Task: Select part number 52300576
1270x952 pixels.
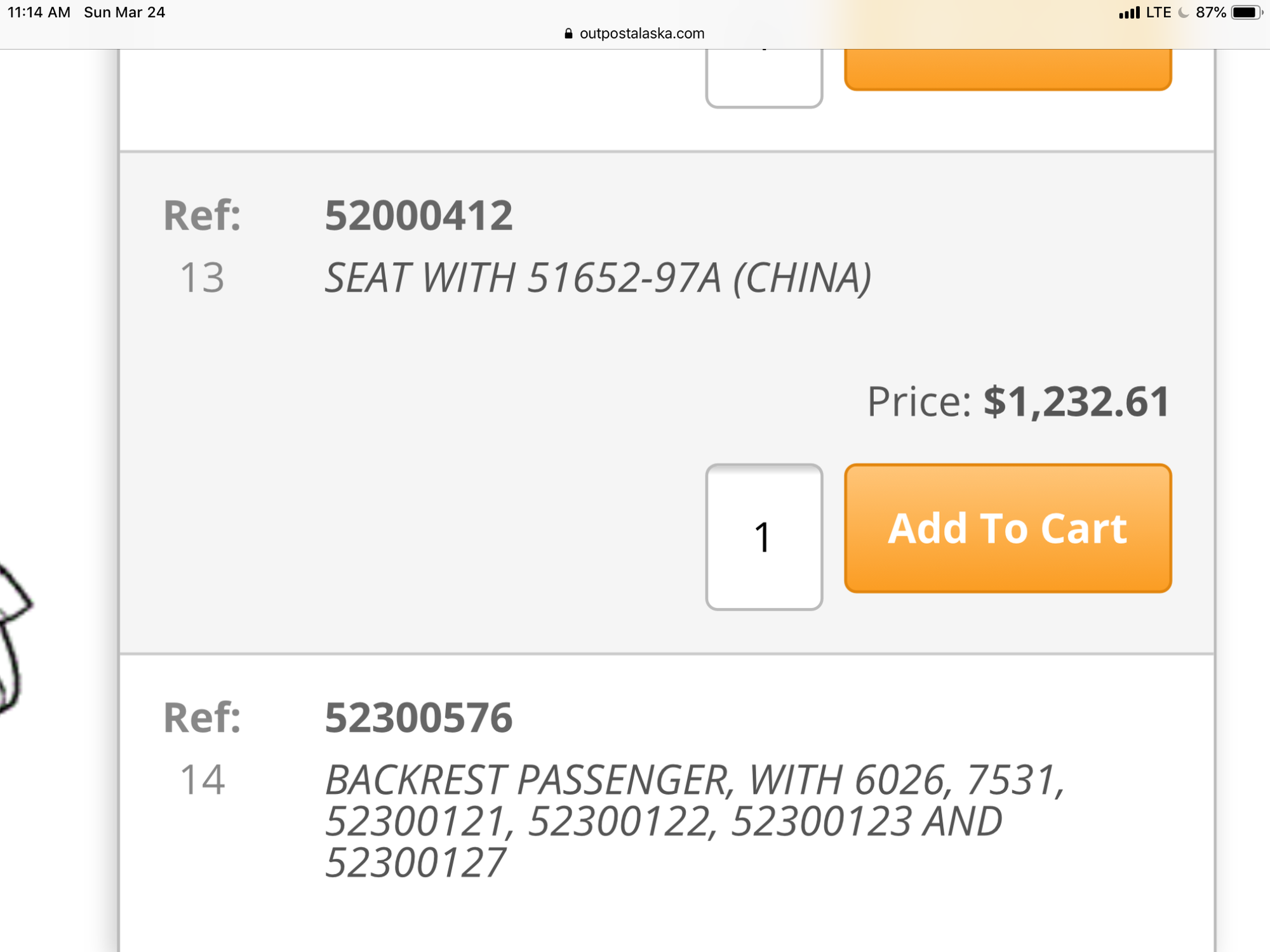Action: (x=418, y=718)
